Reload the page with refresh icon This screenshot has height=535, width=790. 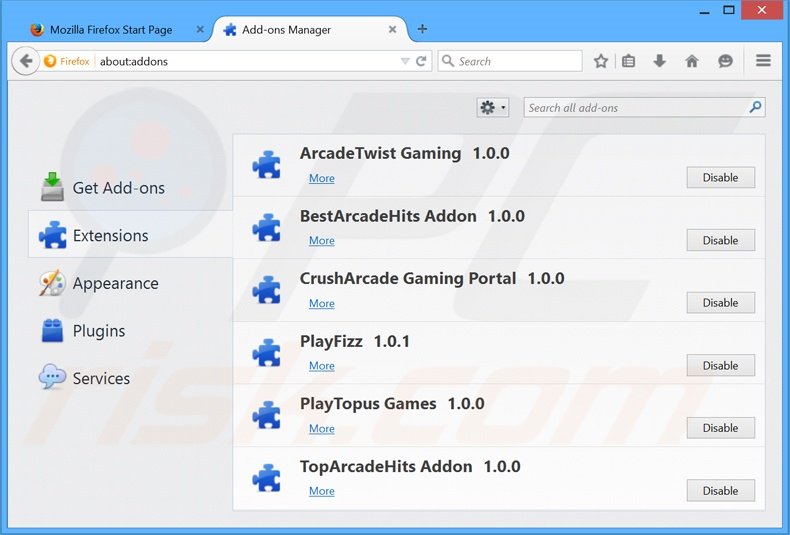pos(421,61)
